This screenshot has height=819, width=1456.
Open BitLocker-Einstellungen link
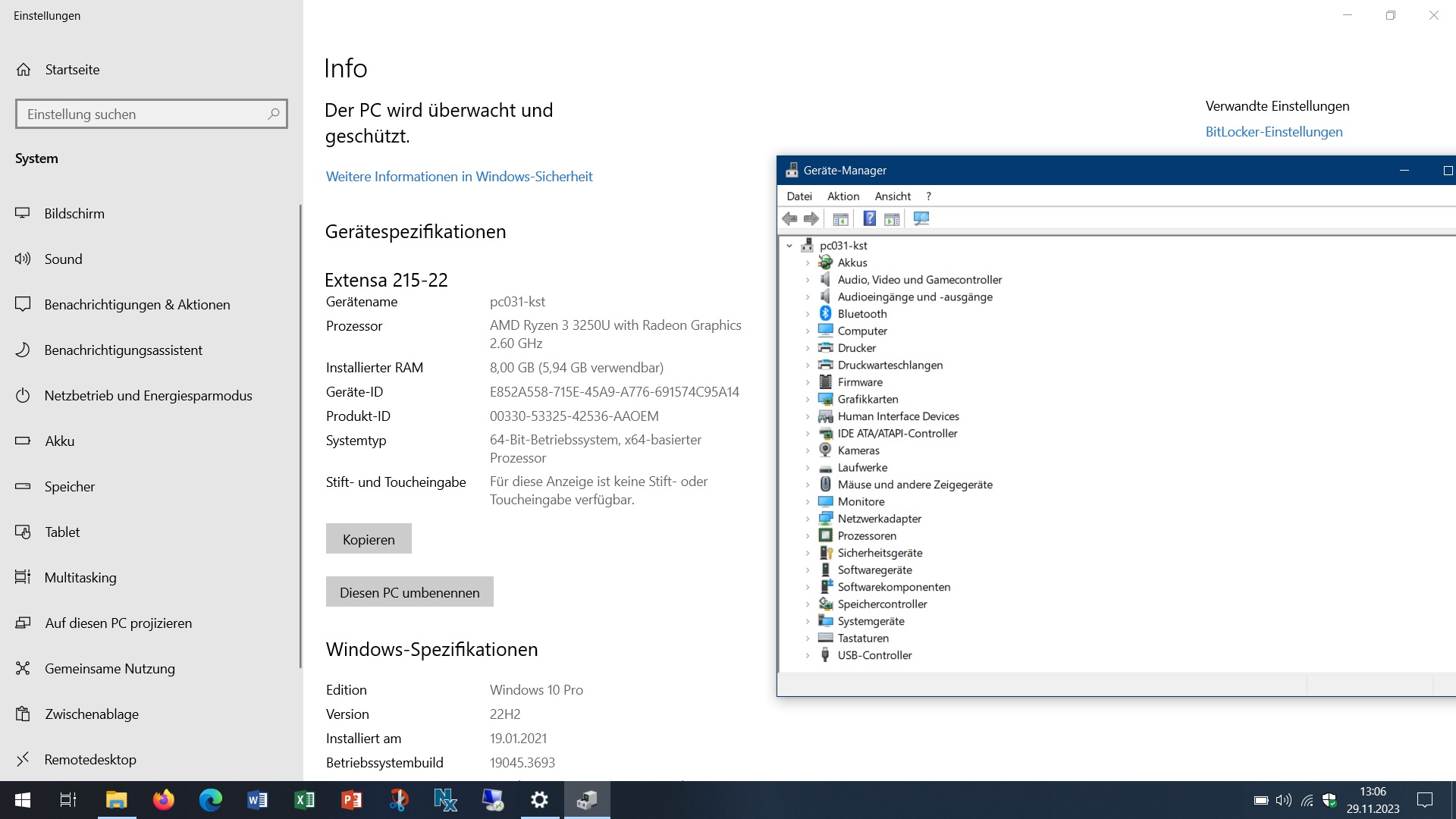[1273, 132]
